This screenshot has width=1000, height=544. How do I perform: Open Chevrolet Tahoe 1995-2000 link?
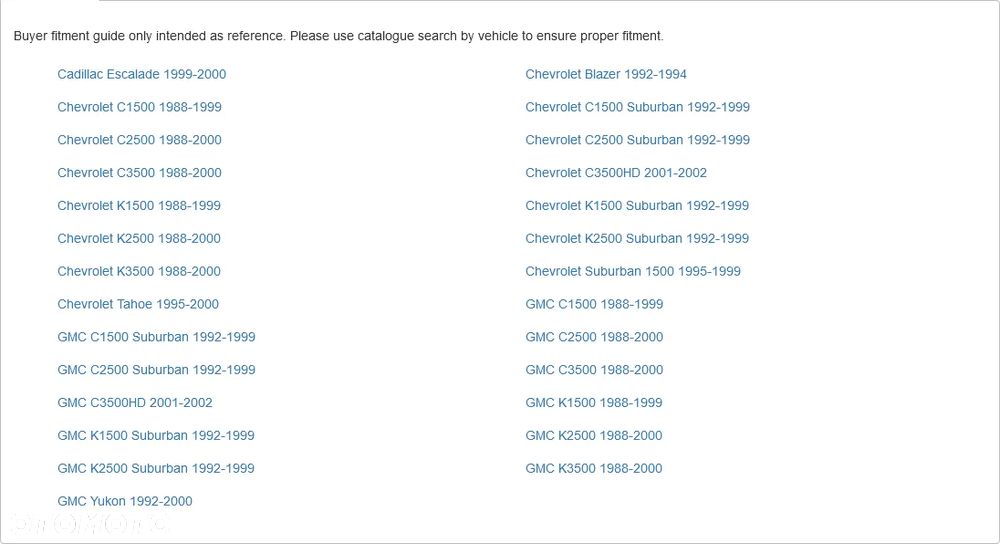[138, 304]
